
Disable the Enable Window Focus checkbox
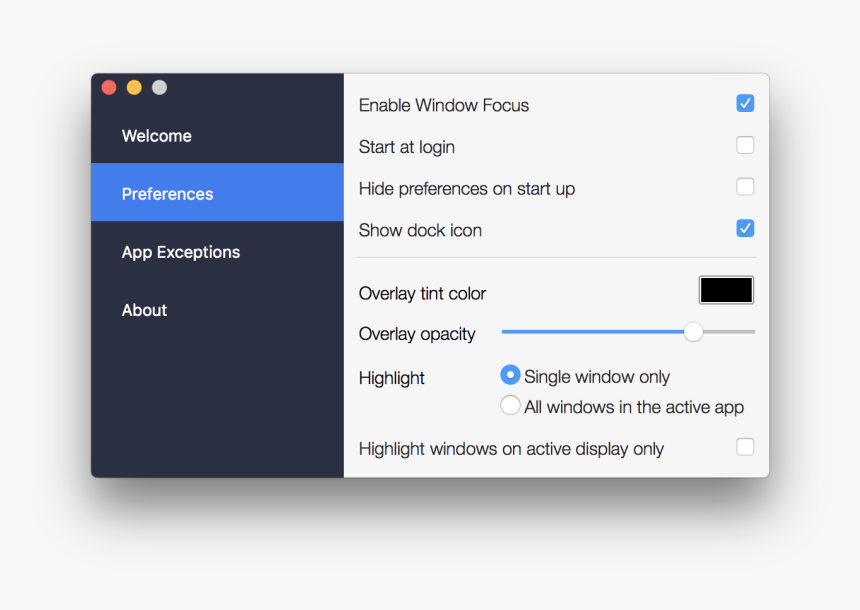(745, 104)
